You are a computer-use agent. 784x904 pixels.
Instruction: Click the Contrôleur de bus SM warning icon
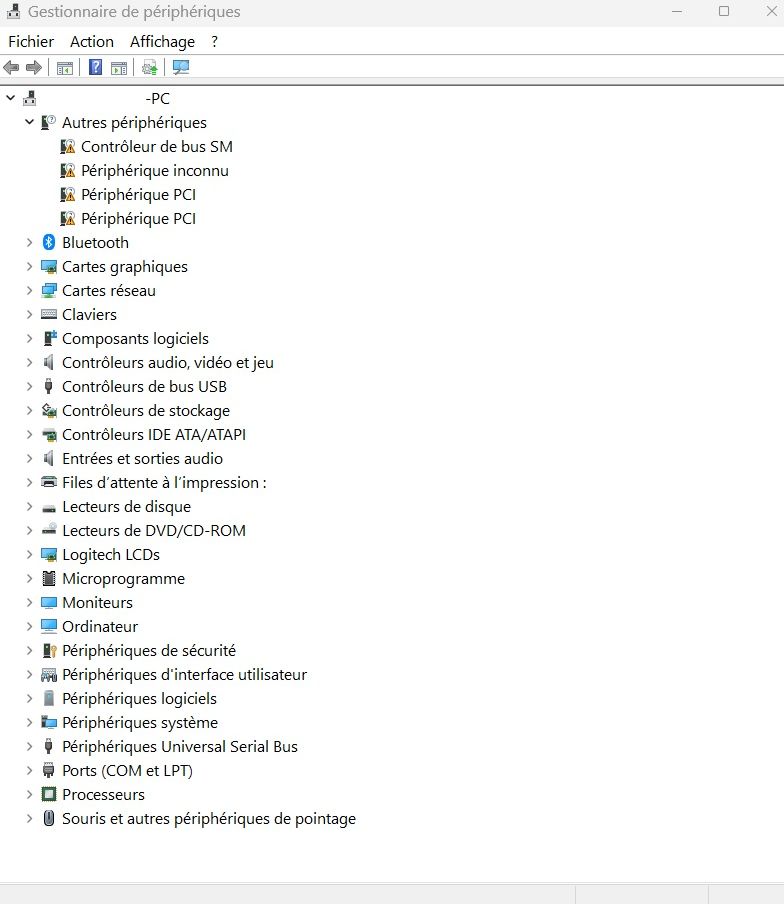(68, 146)
